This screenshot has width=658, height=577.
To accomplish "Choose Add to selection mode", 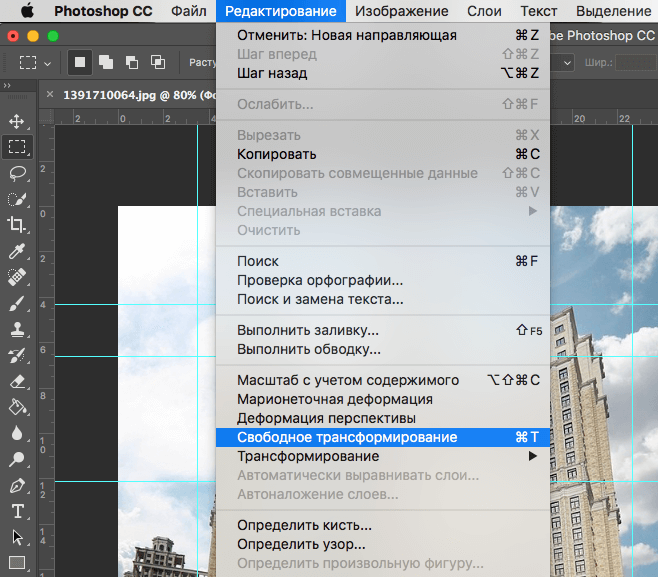I will point(106,62).
